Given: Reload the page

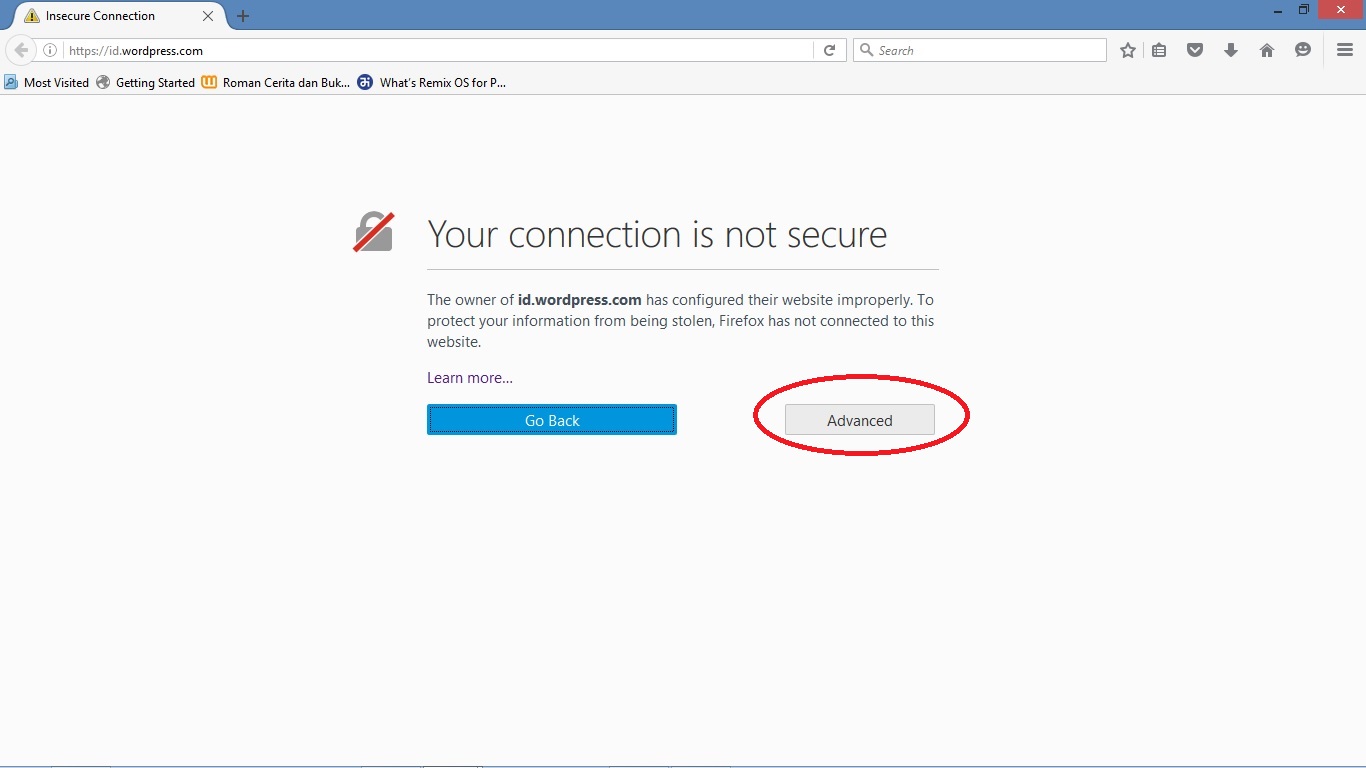Looking at the screenshot, I should [x=829, y=50].
